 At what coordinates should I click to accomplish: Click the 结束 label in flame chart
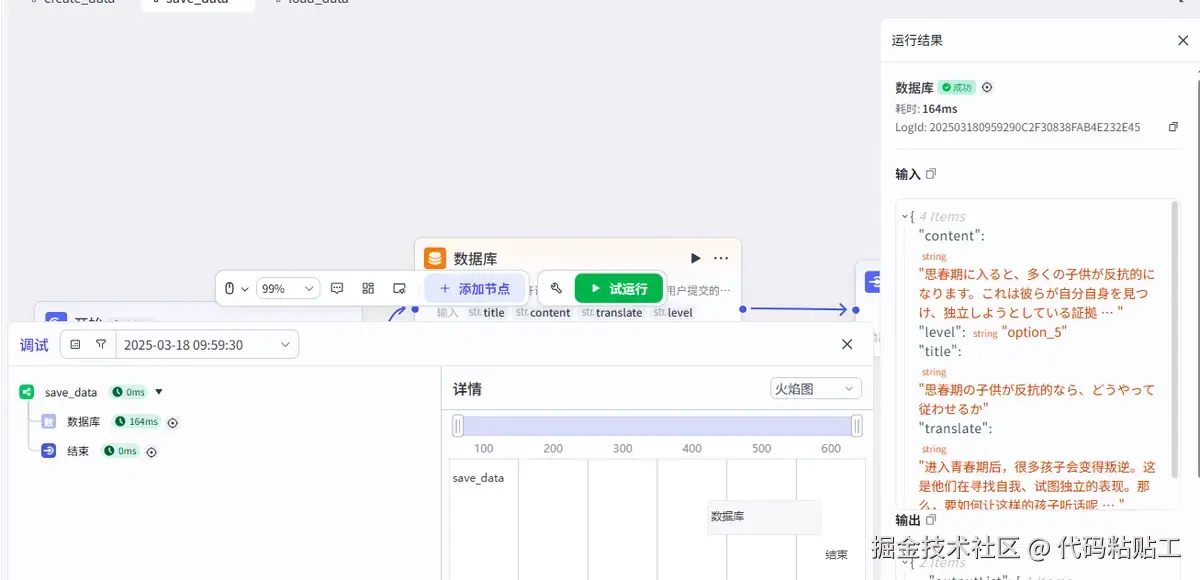pos(836,555)
